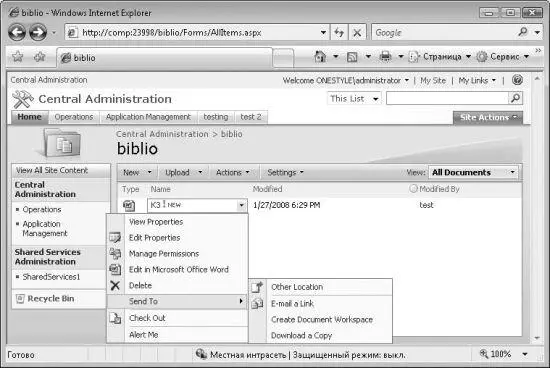This screenshot has width=550, height=368.
Task: Click the Google search input field
Action: (444, 33)
